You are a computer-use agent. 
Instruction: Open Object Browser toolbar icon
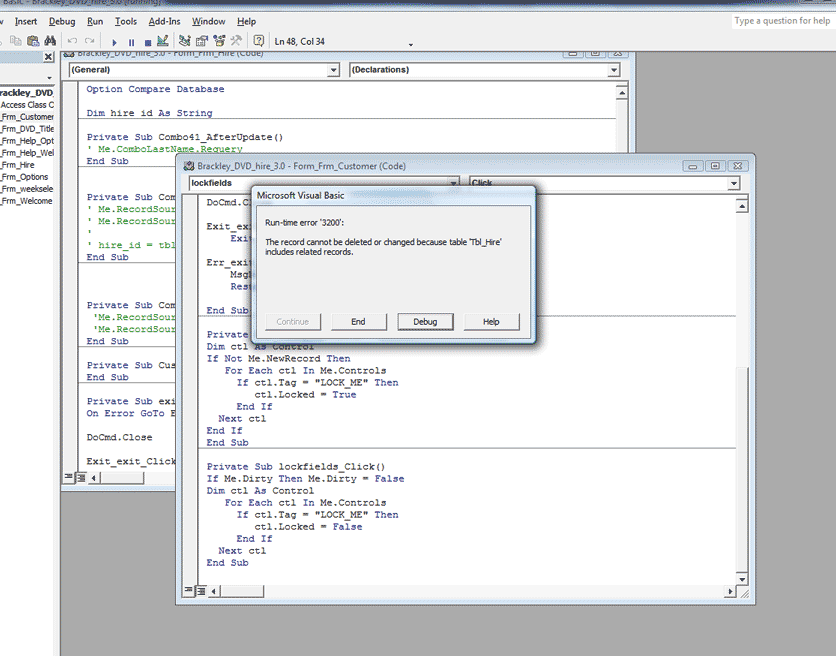(x=219, y=42)
